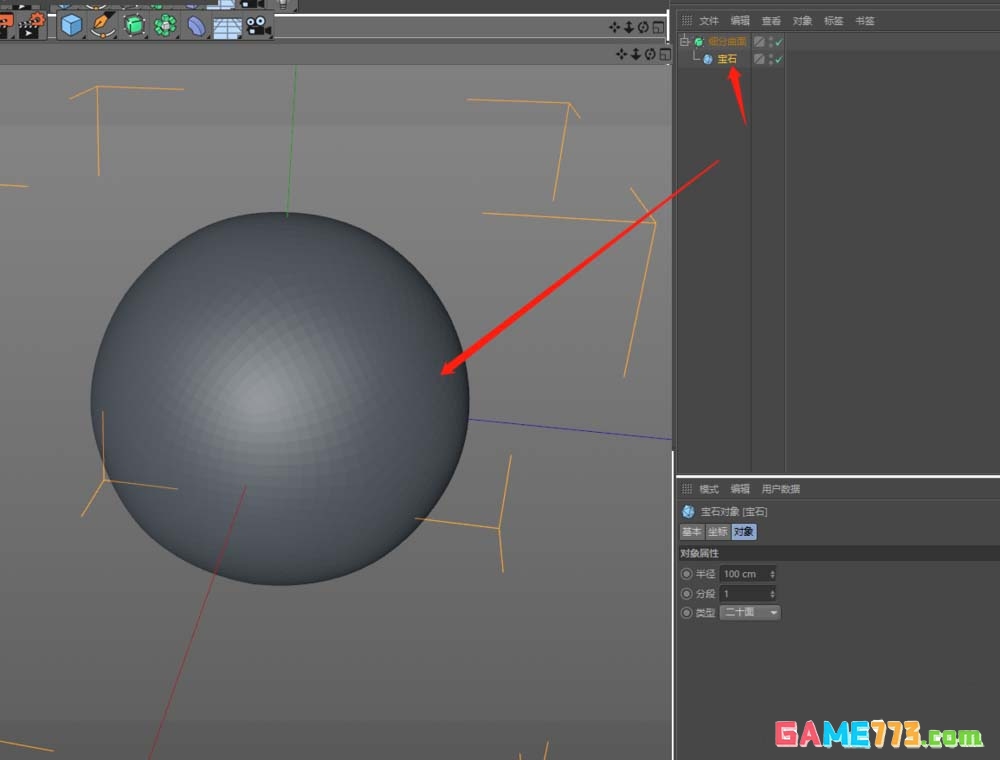Select the Spline Pen tool

coord(103,25)
